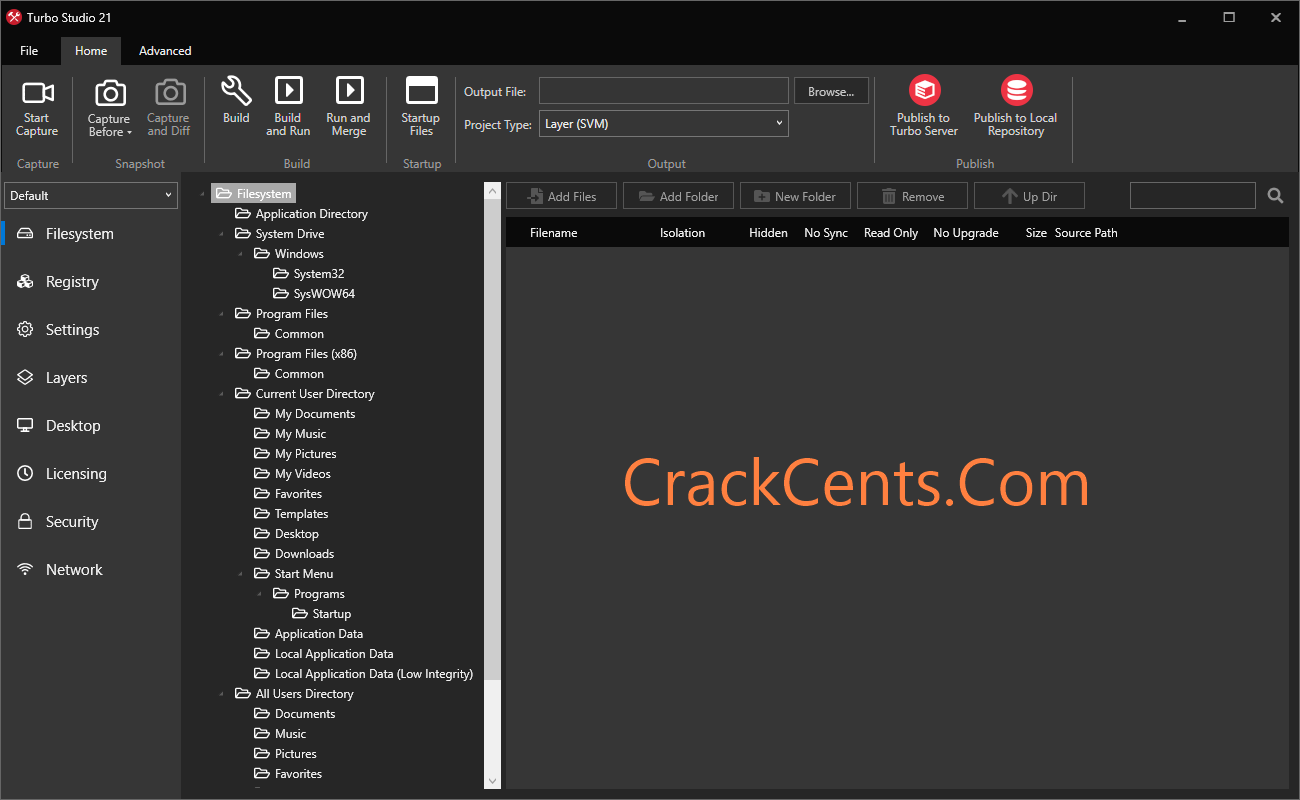Sort by the Filename column header

click(553, 233)
